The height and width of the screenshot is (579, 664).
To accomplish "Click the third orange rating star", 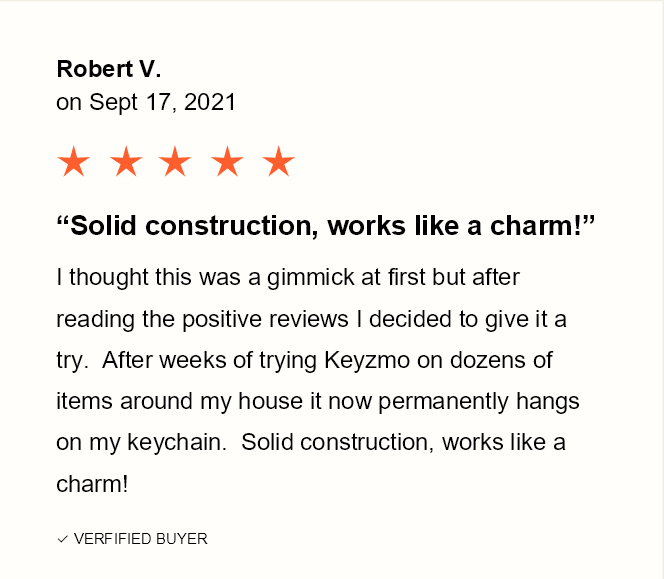I will (175, 161).
